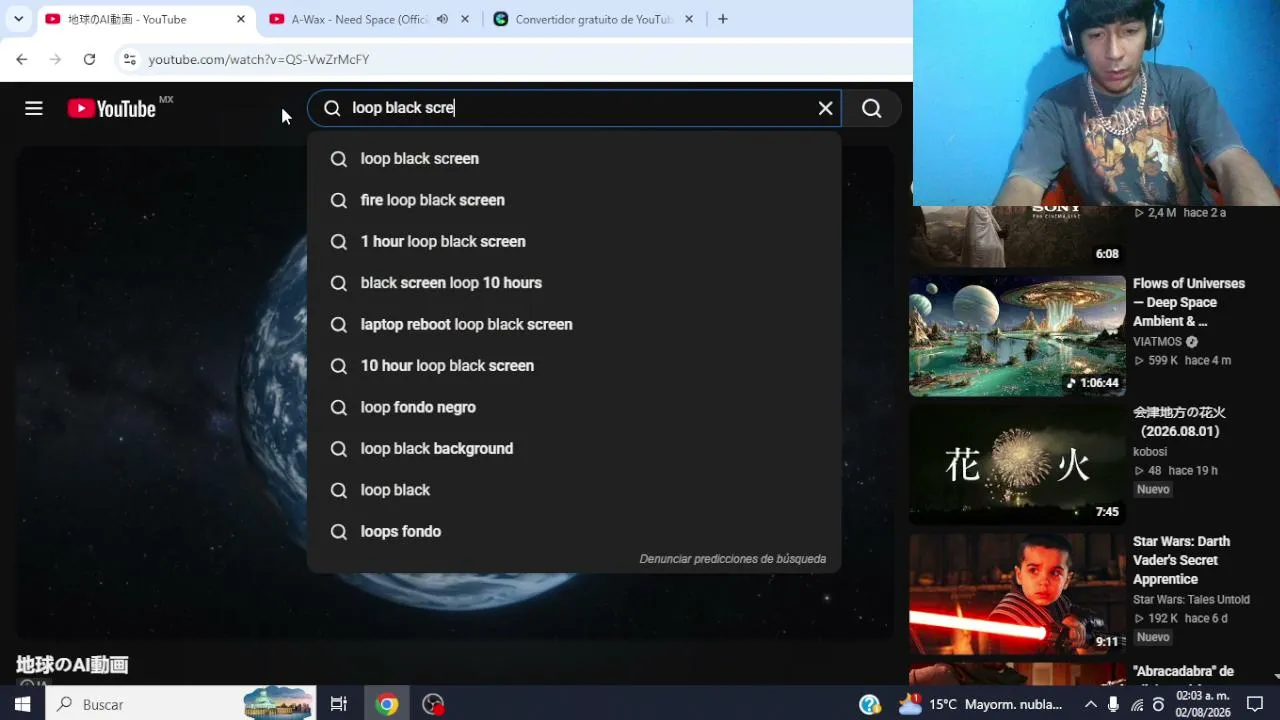
Task: Open a new browser tab
Action: (723, 19)
